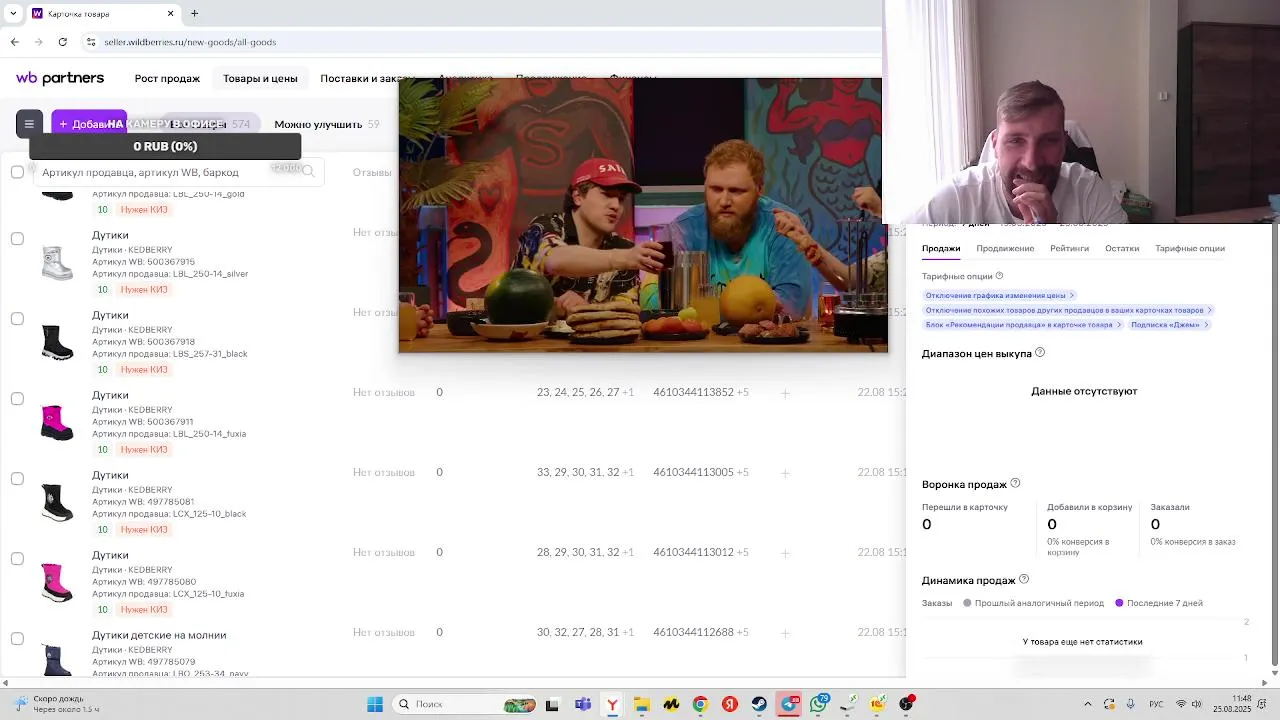The image size is (1280, 720).
Task: Switch to the Тарифные опции tab
Action: [1190, 248]
